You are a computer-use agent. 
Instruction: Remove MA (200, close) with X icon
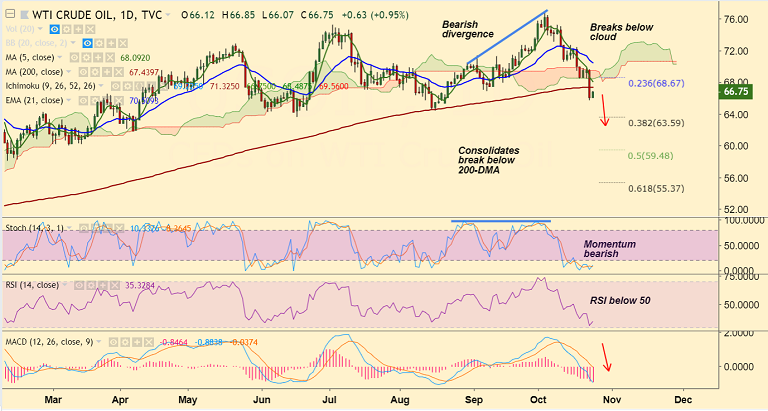[x=119, y=72]
